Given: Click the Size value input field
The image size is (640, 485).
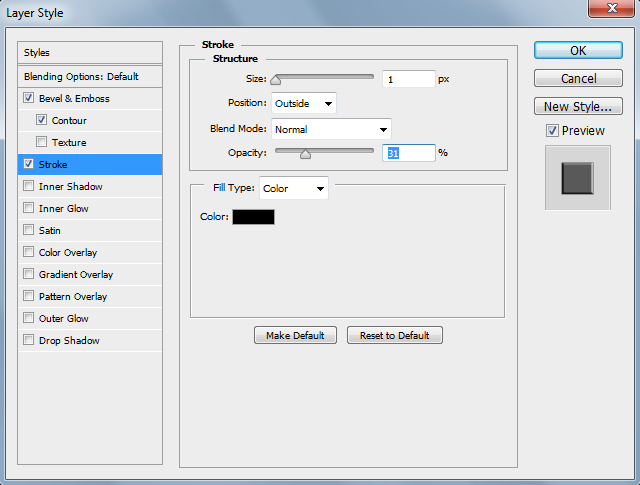Looking at the screenshot, I should click(409, 79).
